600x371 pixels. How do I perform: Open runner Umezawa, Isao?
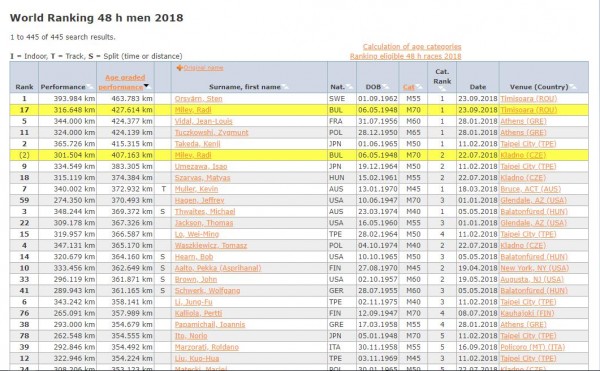coord(201,166)
